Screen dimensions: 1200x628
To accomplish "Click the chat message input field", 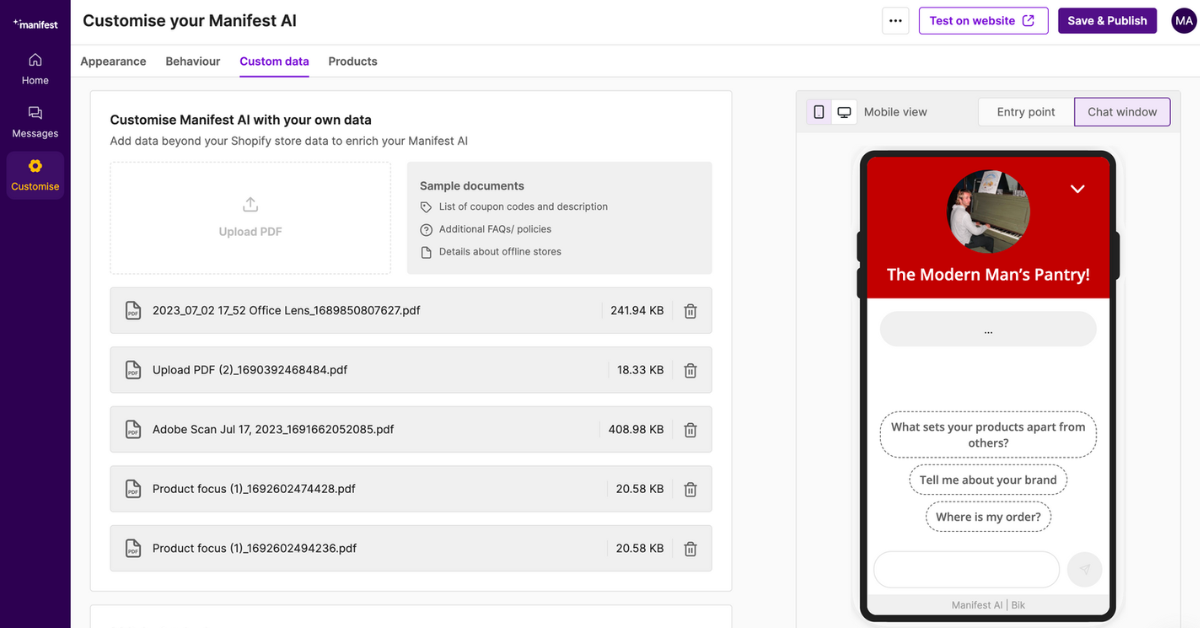I will [x=966, y=570].
